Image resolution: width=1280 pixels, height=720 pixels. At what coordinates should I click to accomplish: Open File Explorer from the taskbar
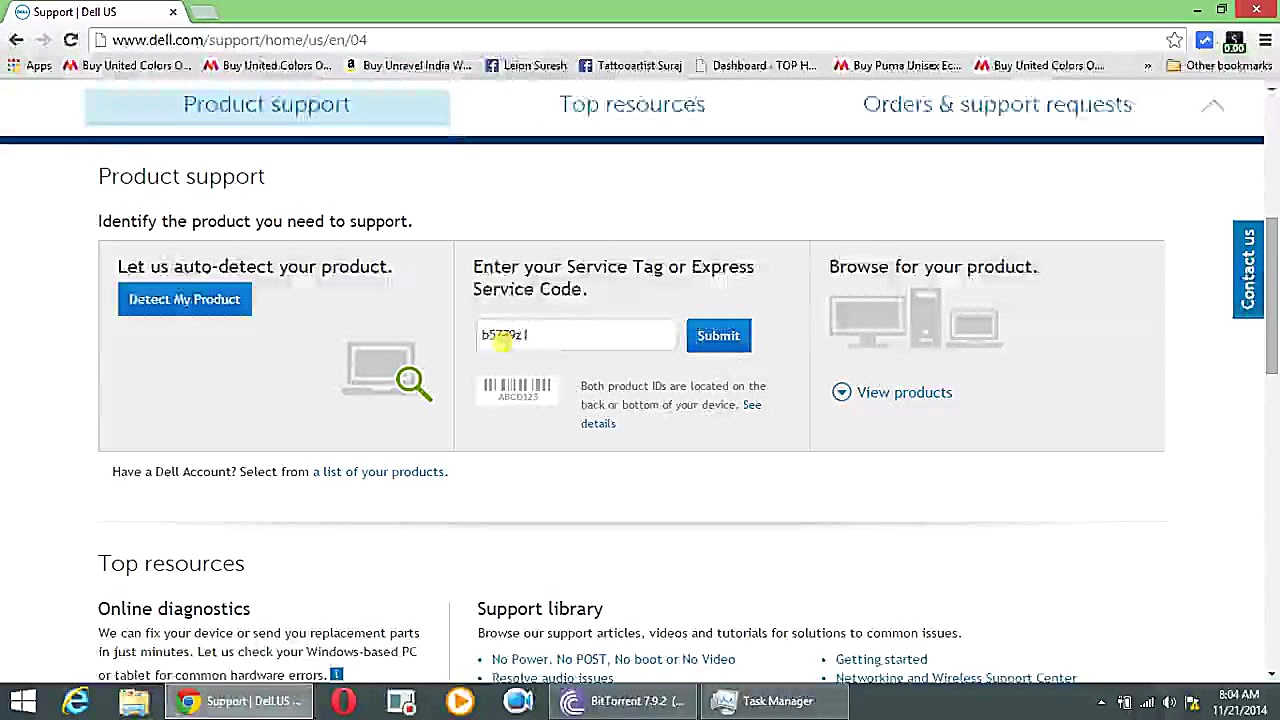(133, 700)
